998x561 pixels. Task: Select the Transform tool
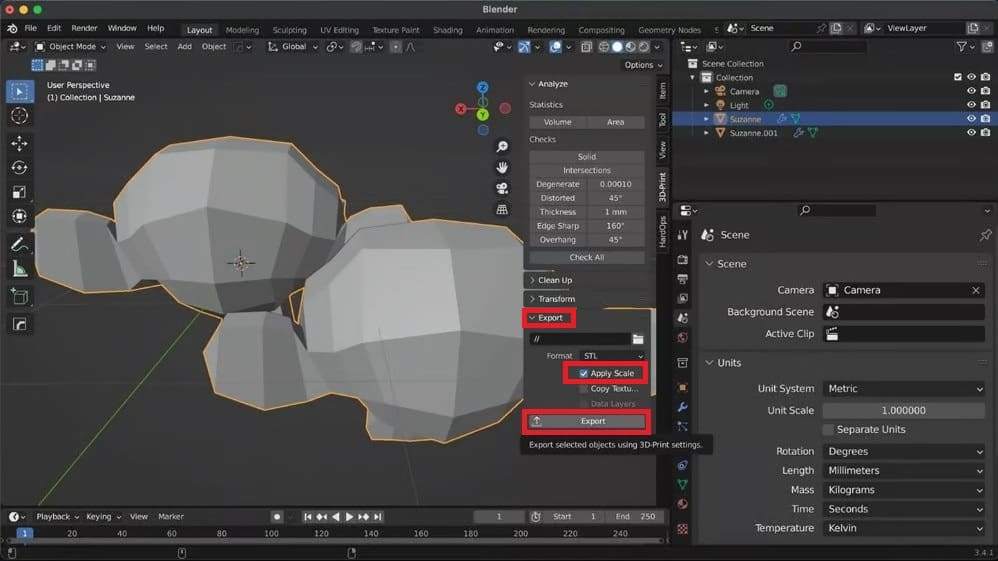pos(20,216)
